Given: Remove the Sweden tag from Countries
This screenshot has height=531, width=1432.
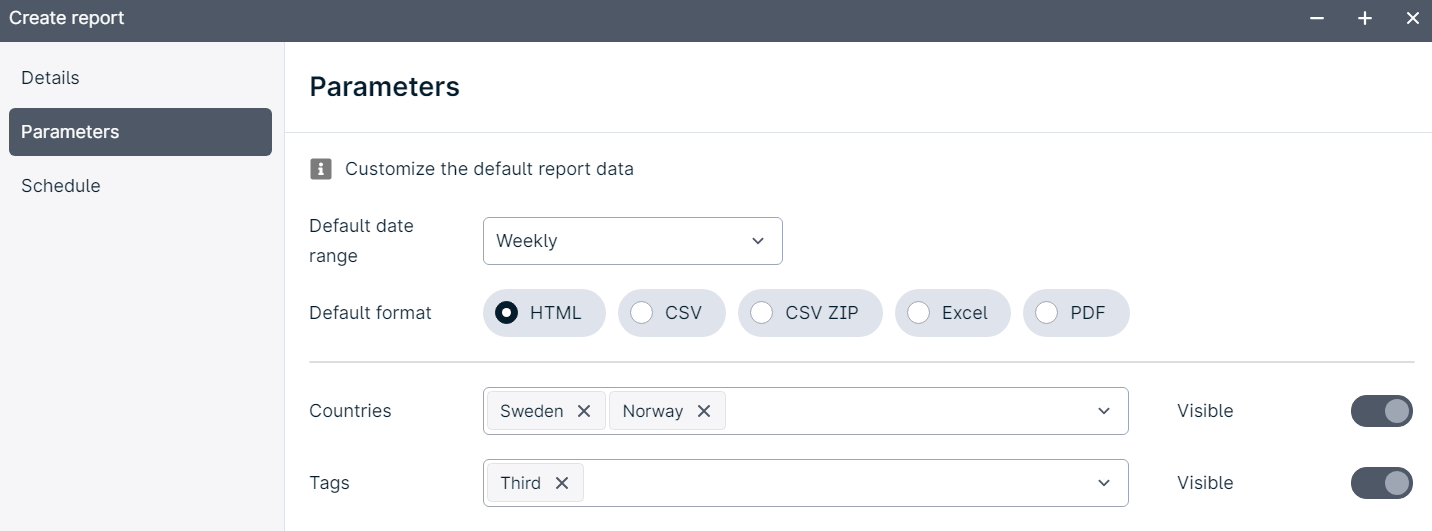Looking at the screenshot, I should 584,411.
